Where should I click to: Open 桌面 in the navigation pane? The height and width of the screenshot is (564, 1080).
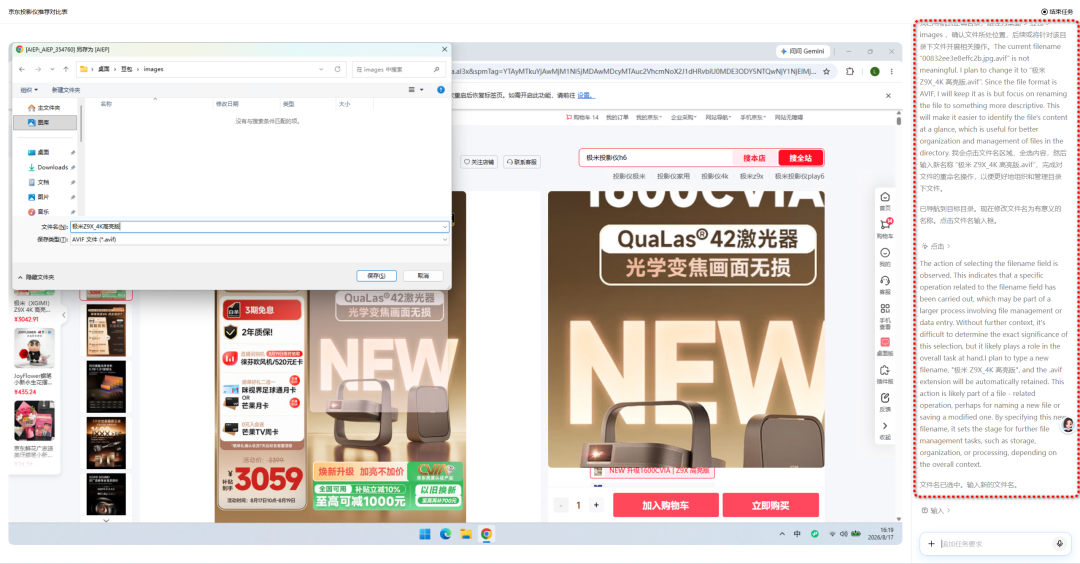(x=43, y=152)
